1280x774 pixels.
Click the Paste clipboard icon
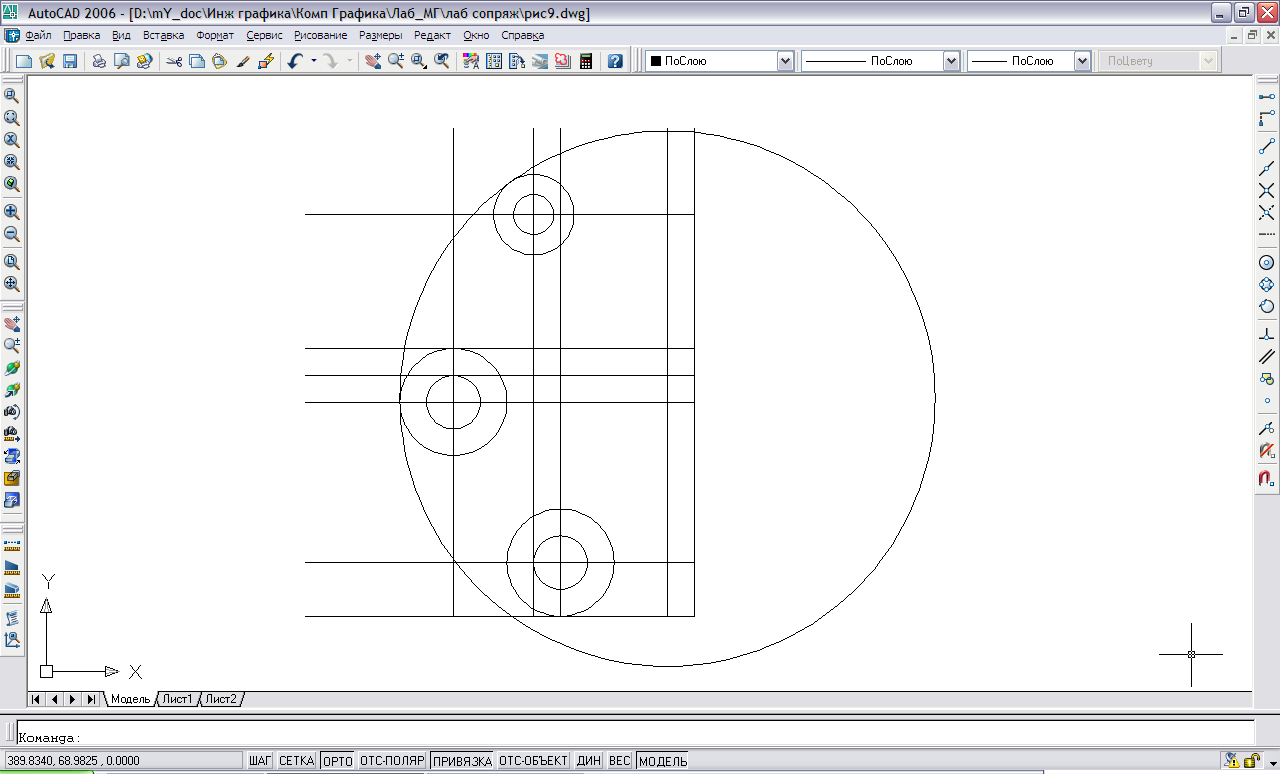click(219, 61)
